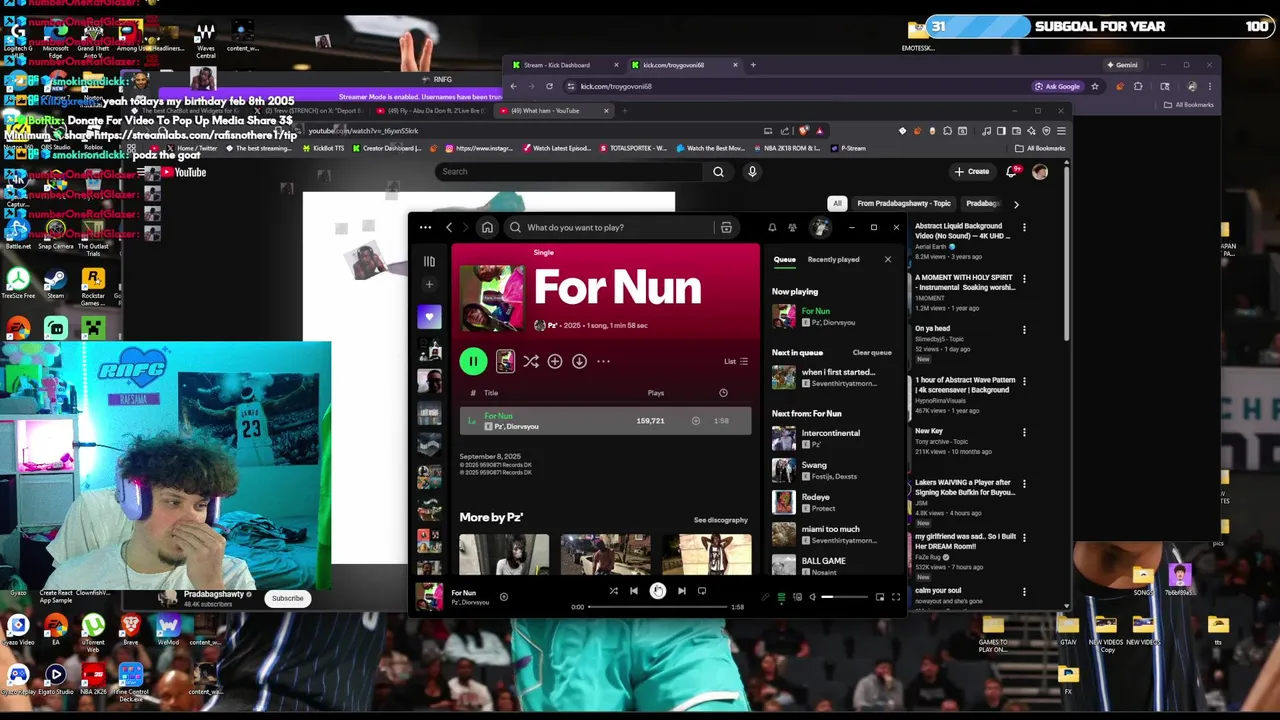Go back in Spotify navigation
Screen dimensions: 1280x720
449,227
